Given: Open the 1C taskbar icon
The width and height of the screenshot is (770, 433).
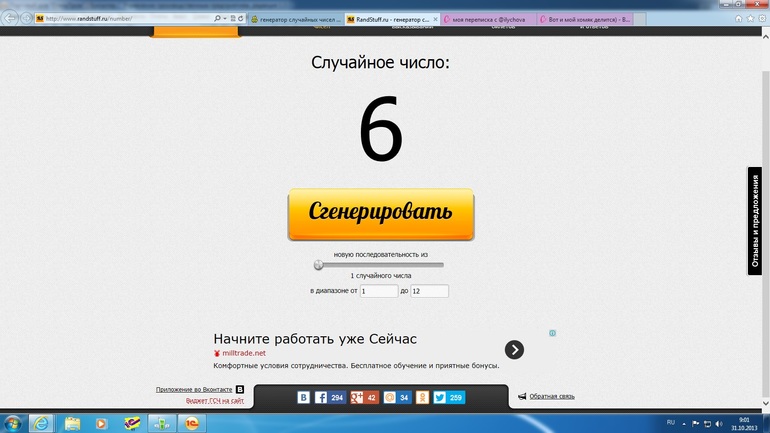Looking at the screenshot, I should point(191,423).
